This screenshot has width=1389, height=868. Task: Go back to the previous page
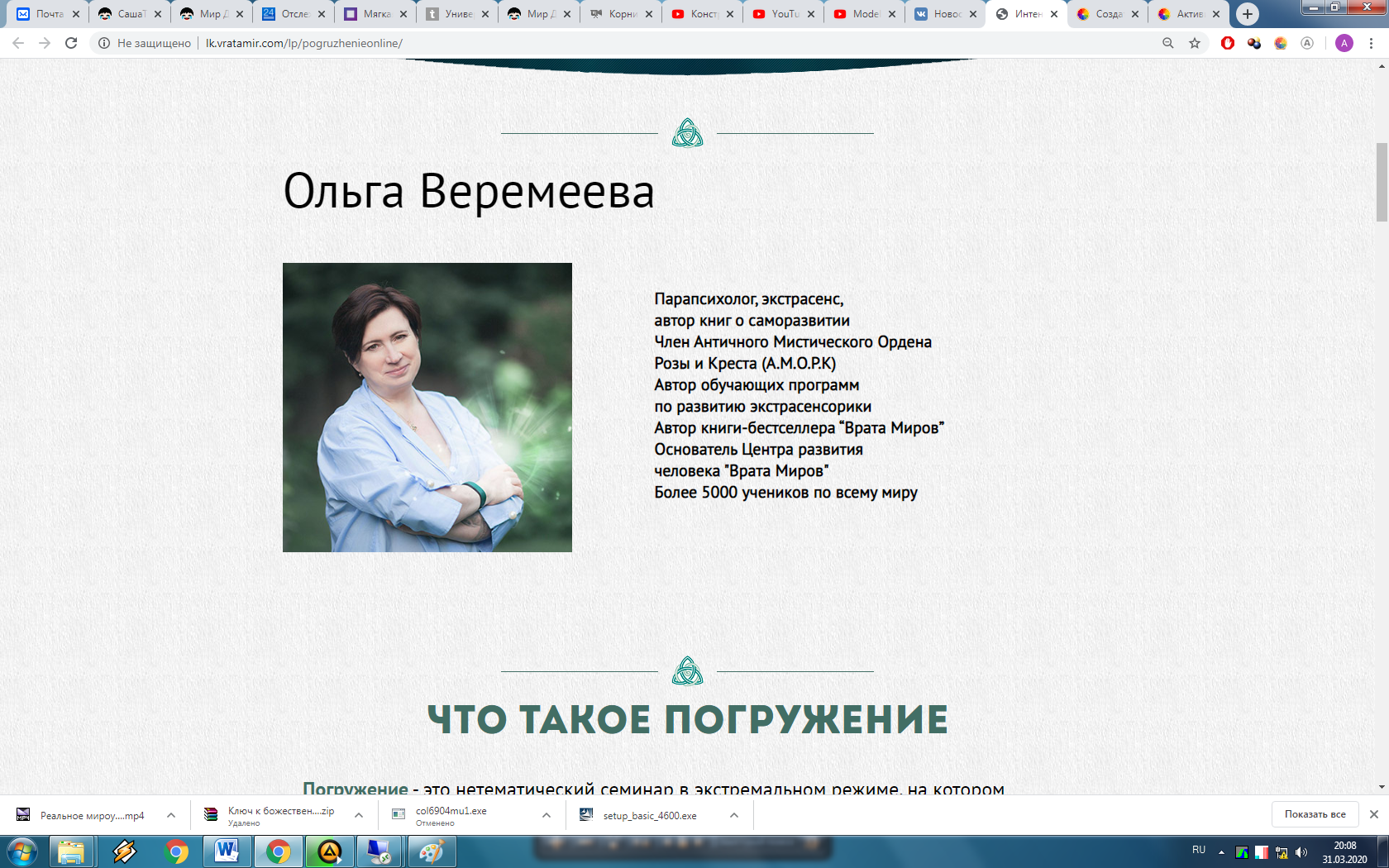18,43
